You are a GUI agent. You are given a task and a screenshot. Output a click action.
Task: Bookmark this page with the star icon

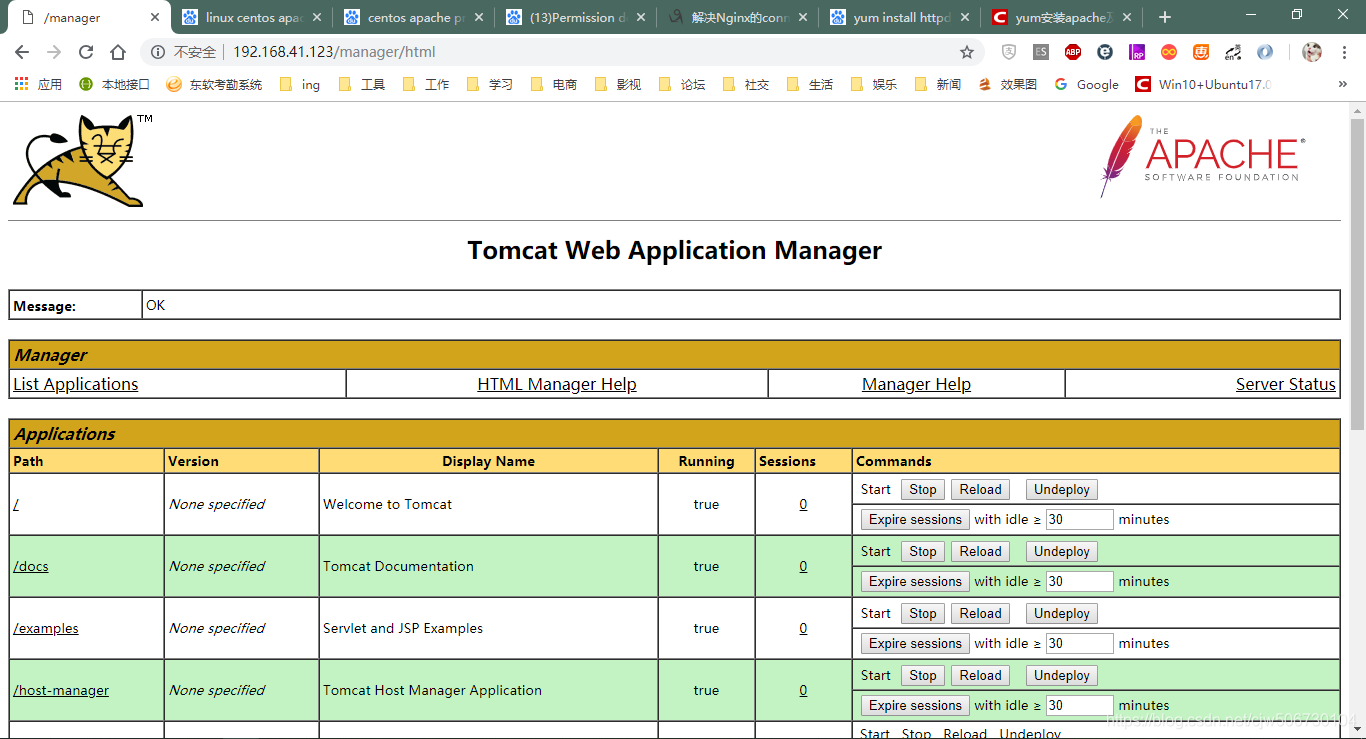[x=967, y=52]
